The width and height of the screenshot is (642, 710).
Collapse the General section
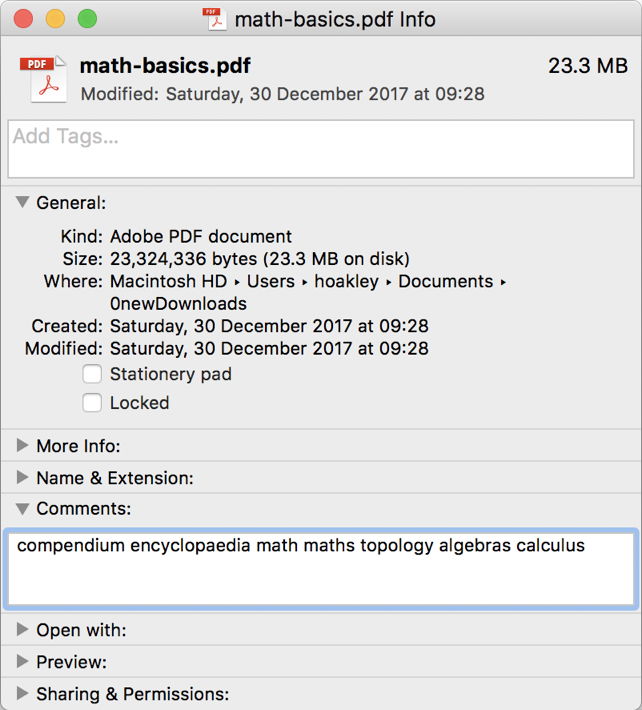click(22, 202)
